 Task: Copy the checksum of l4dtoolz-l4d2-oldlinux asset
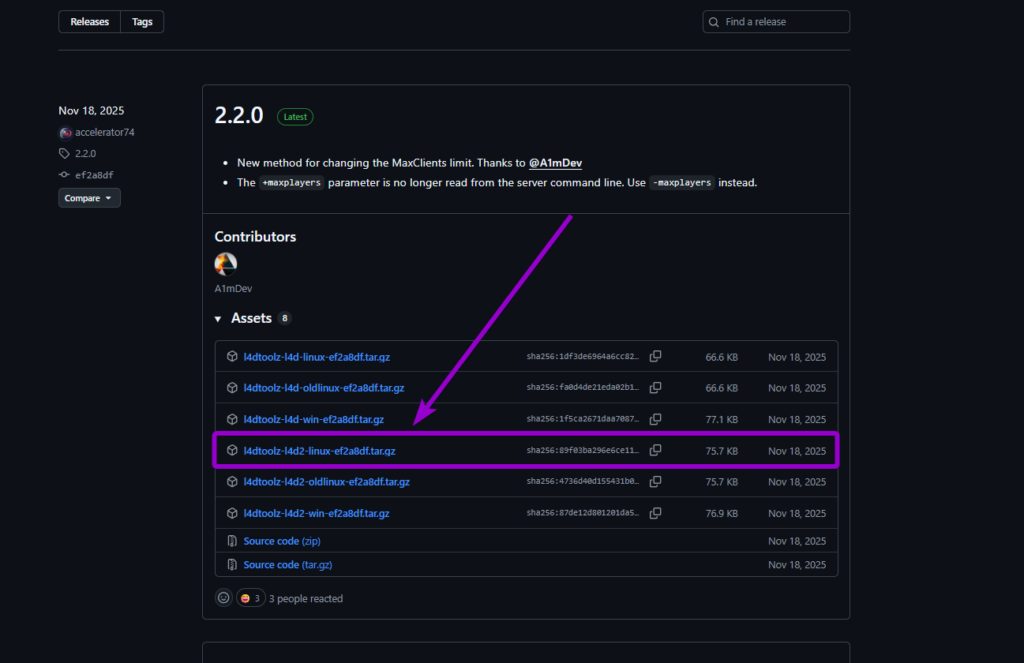655,481
